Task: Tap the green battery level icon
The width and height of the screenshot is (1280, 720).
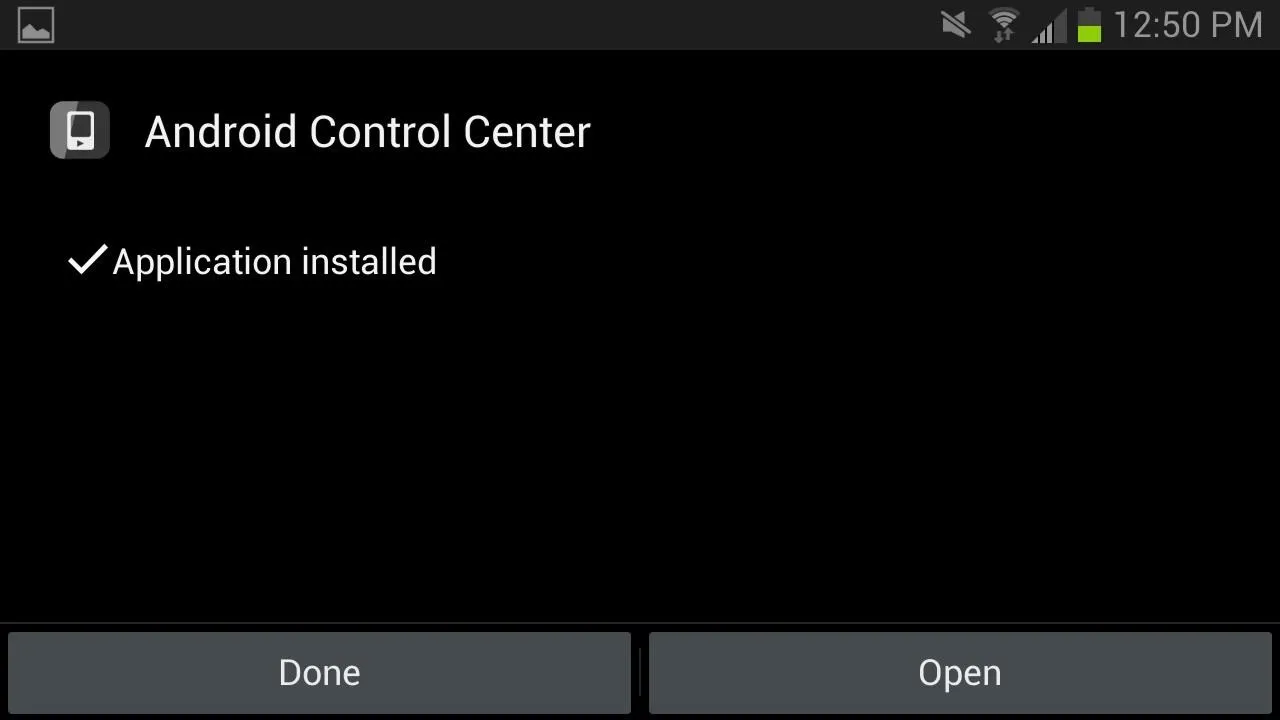Action: (1089, 25)
